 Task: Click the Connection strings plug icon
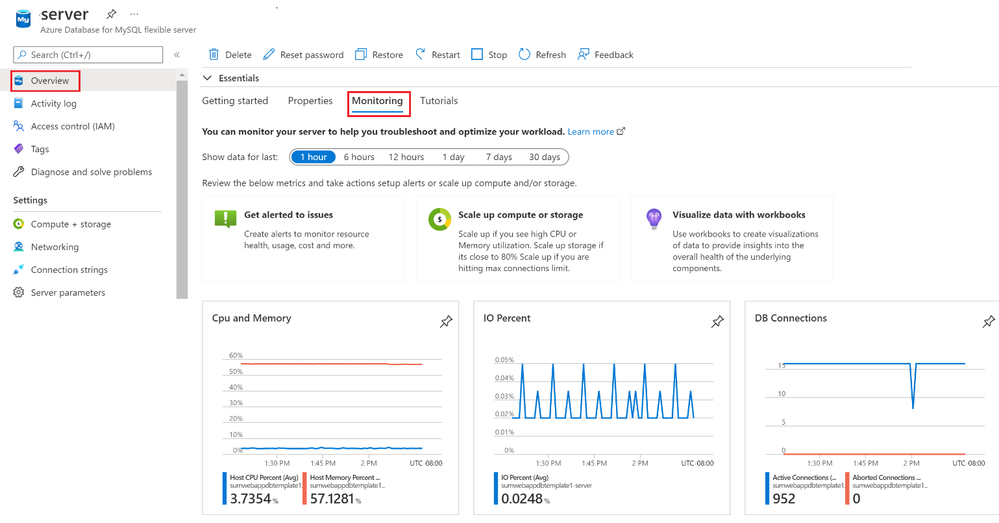coord(18,270)
